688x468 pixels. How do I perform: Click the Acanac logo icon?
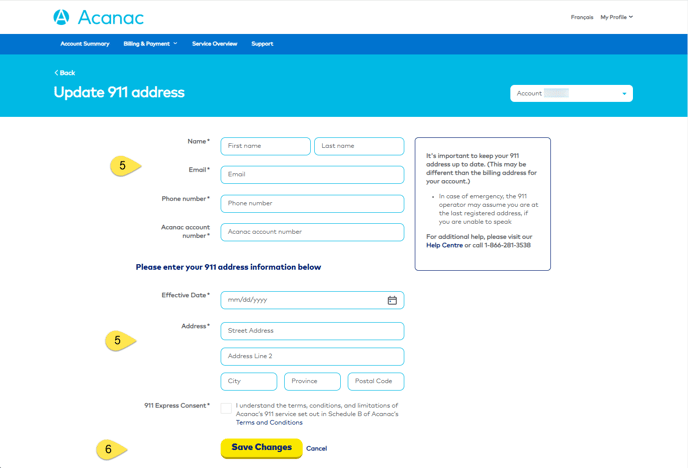click(x=61, y=17)
